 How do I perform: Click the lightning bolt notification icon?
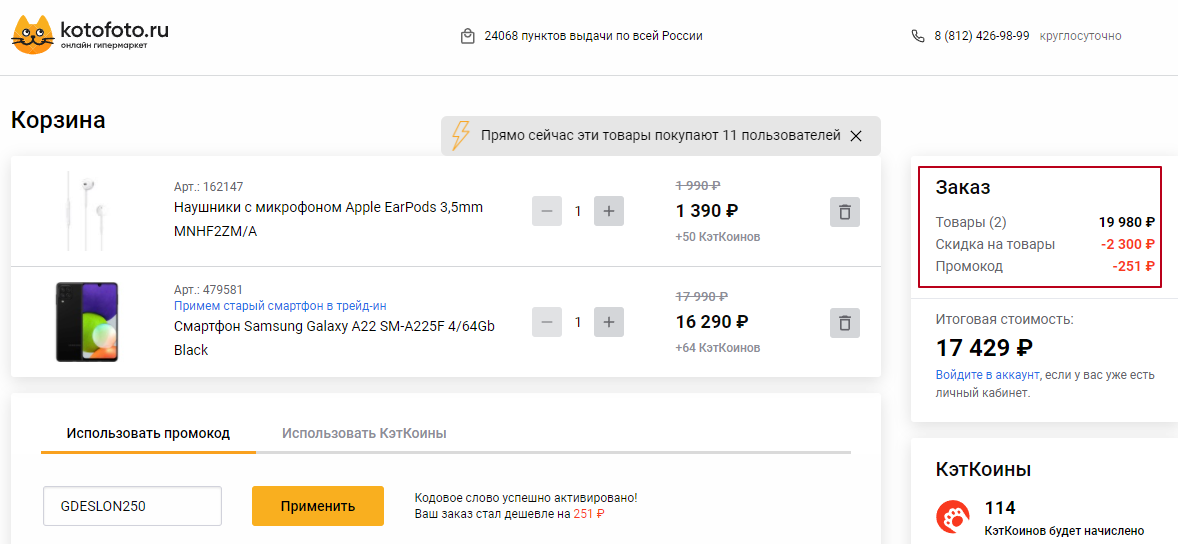[460, 136]
